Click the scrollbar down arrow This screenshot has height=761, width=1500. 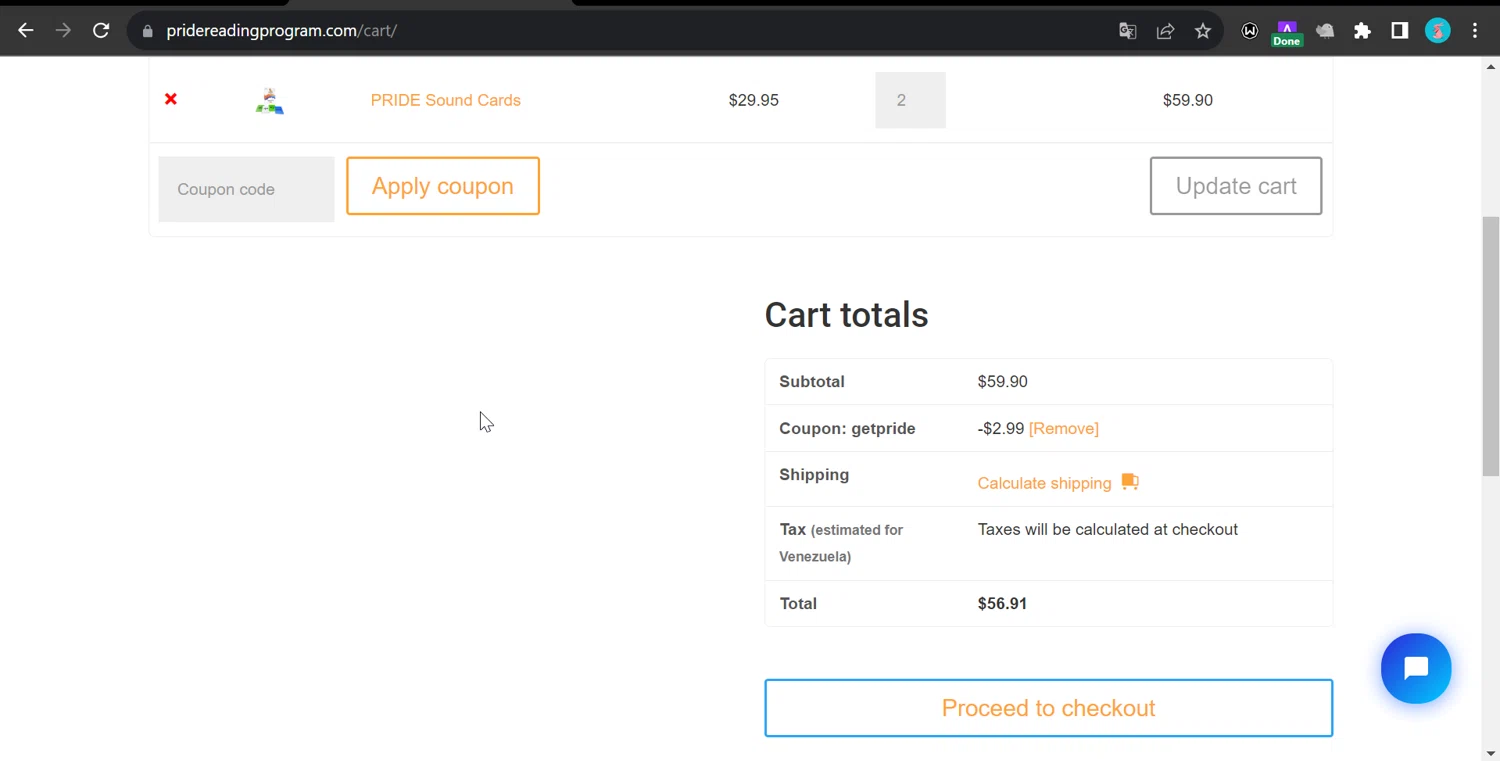click(x=1491, y=752)
